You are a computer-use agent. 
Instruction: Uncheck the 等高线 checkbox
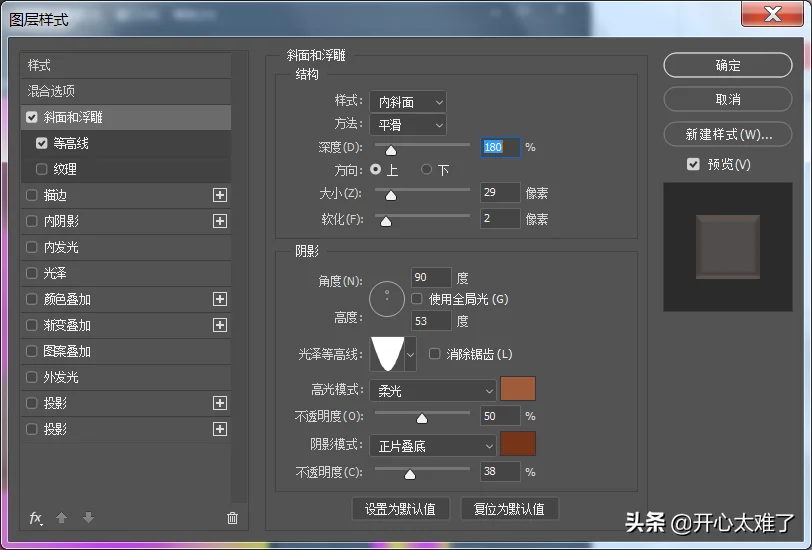pyautogui.click(x=41, y=143)
